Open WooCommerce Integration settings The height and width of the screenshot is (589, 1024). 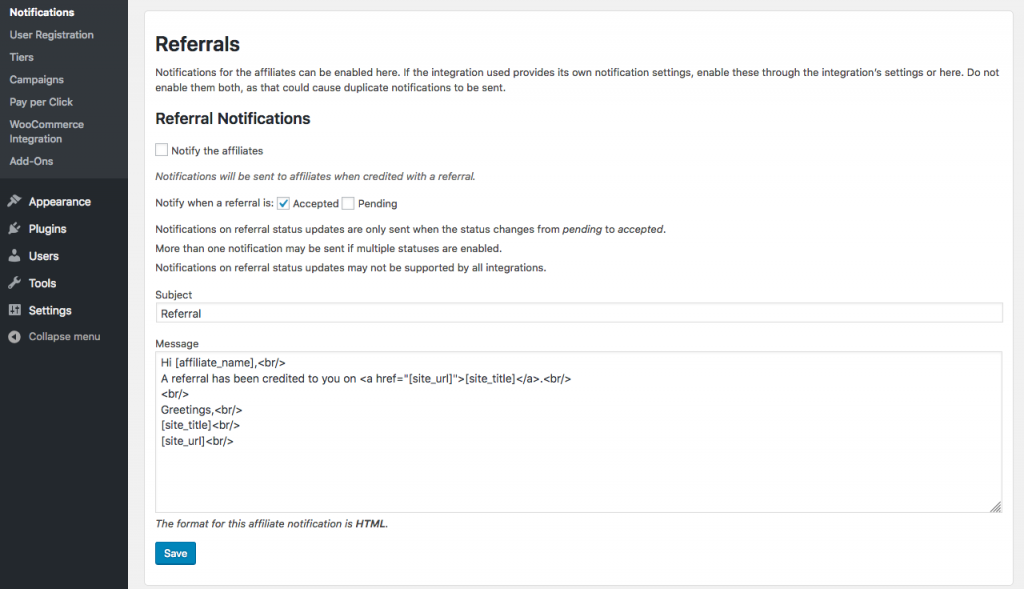[x=46, y=131]
